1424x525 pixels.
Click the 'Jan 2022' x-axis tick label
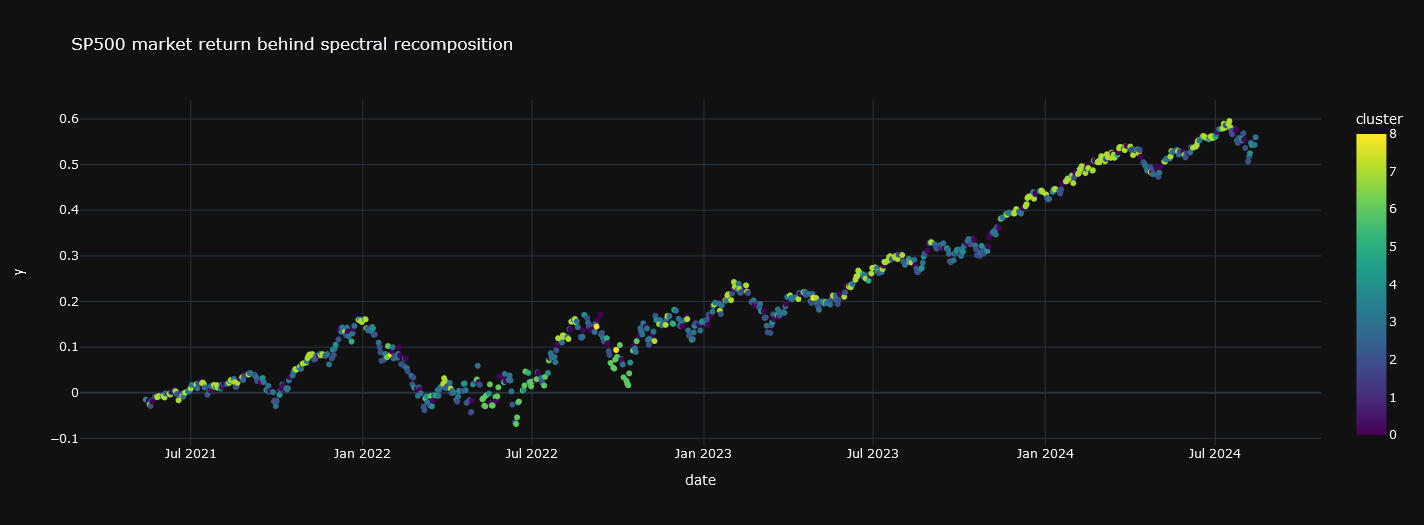click(362, 453)
